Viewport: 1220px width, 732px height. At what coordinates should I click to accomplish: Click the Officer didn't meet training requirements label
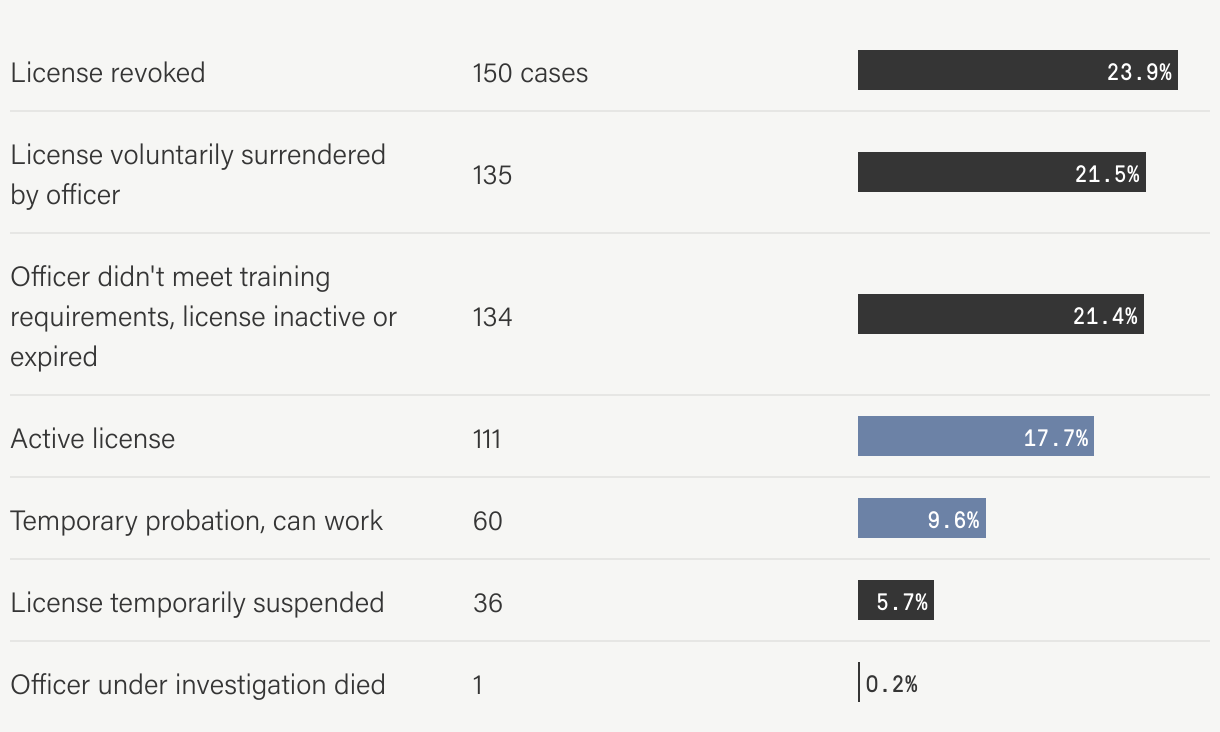pos(204,316)
